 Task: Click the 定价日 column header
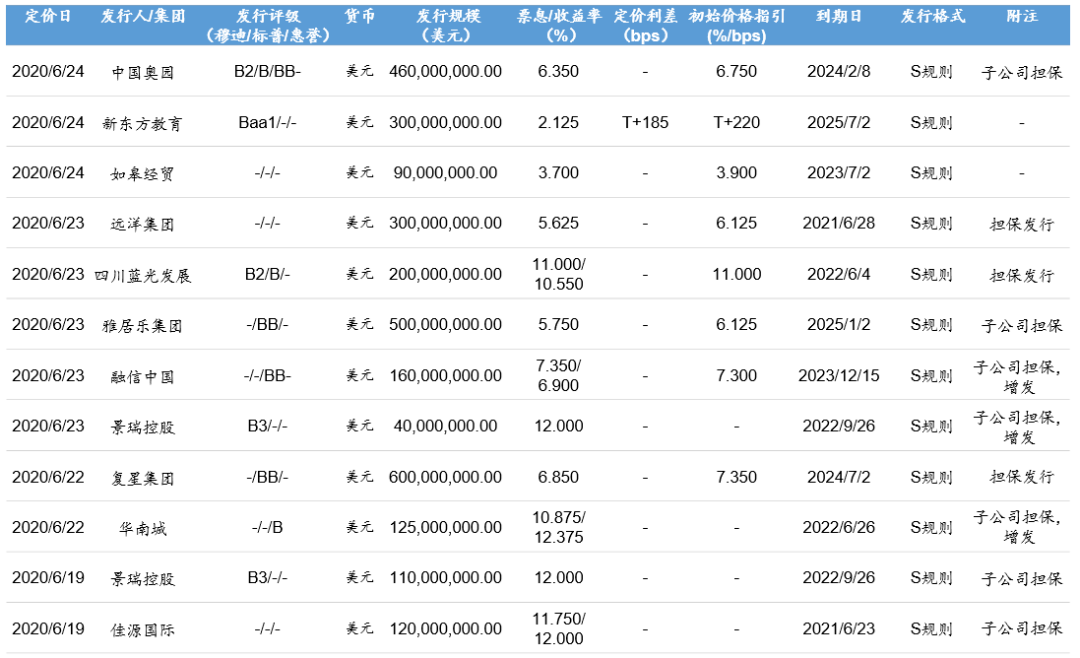click(x=48, y=16)
